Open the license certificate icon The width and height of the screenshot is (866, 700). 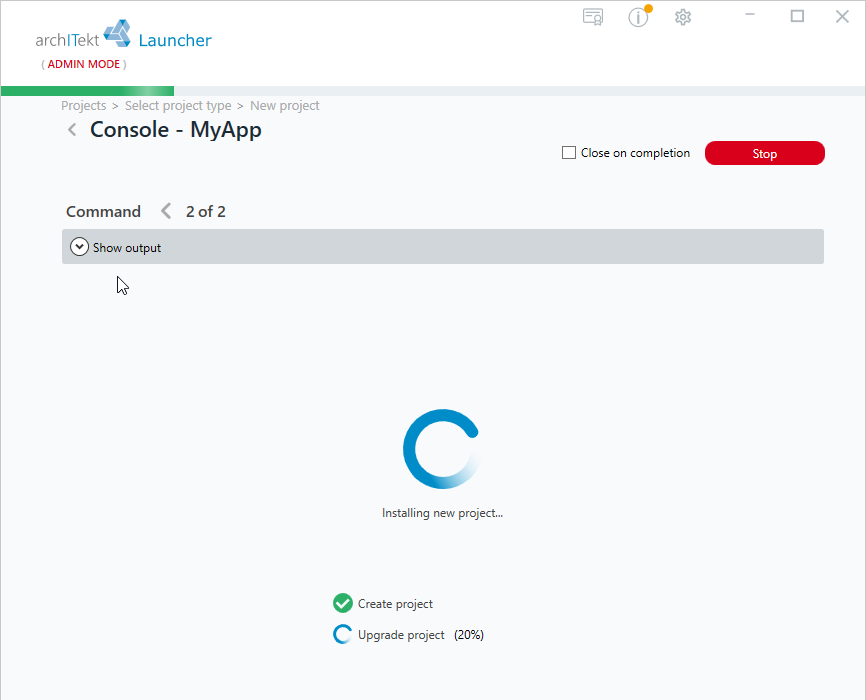(593, 17)
